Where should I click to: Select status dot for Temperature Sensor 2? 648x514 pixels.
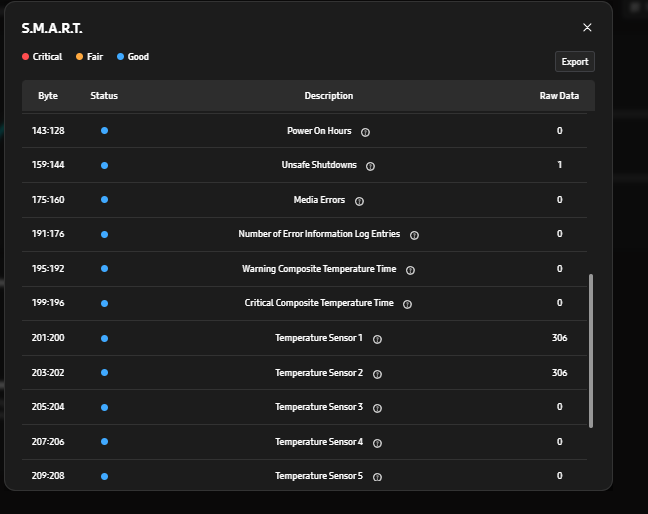point(105,372)
